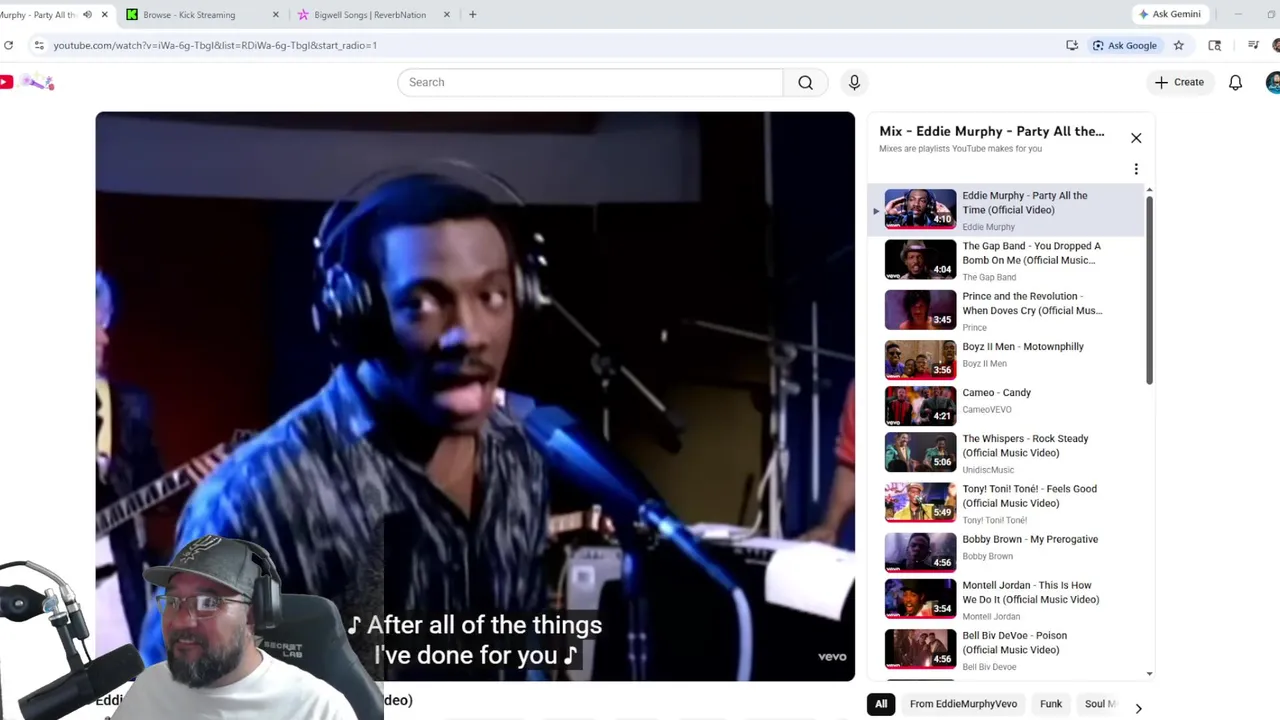This screenshot has width=1280, height=720.
Task: Open 'Motownphilly' video title link
Action: [1023, 346]
